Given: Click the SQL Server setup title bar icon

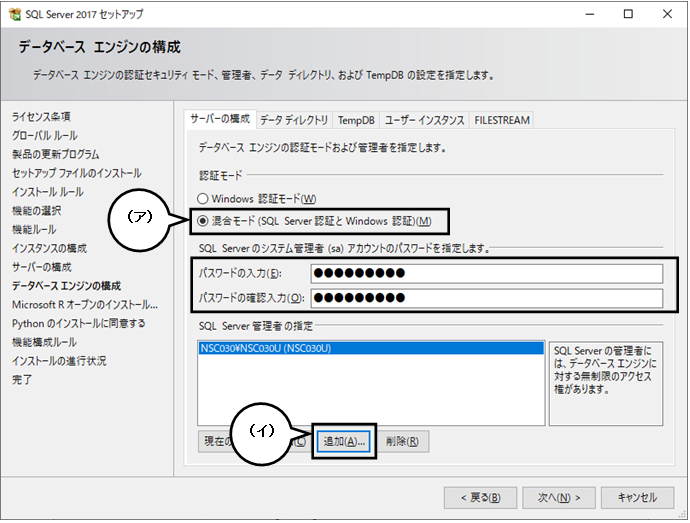Looking at the screenshot, I should 15,14.
